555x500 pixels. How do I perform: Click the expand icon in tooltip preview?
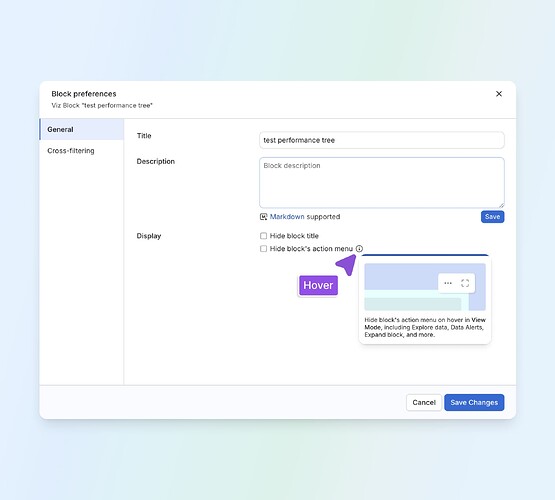tap(465, 283)
